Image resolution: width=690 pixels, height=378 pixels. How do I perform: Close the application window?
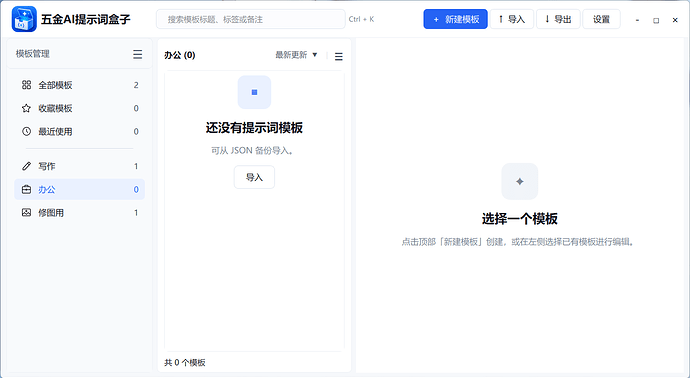675,20
